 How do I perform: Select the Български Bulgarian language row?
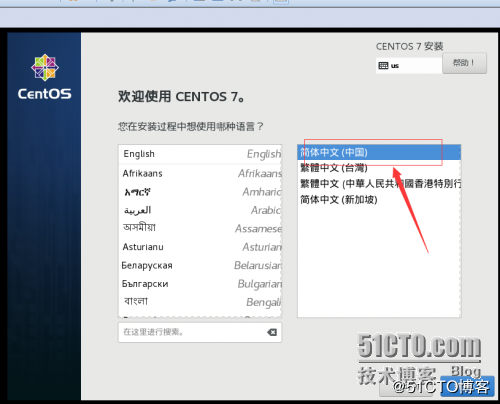click(200, 284)
